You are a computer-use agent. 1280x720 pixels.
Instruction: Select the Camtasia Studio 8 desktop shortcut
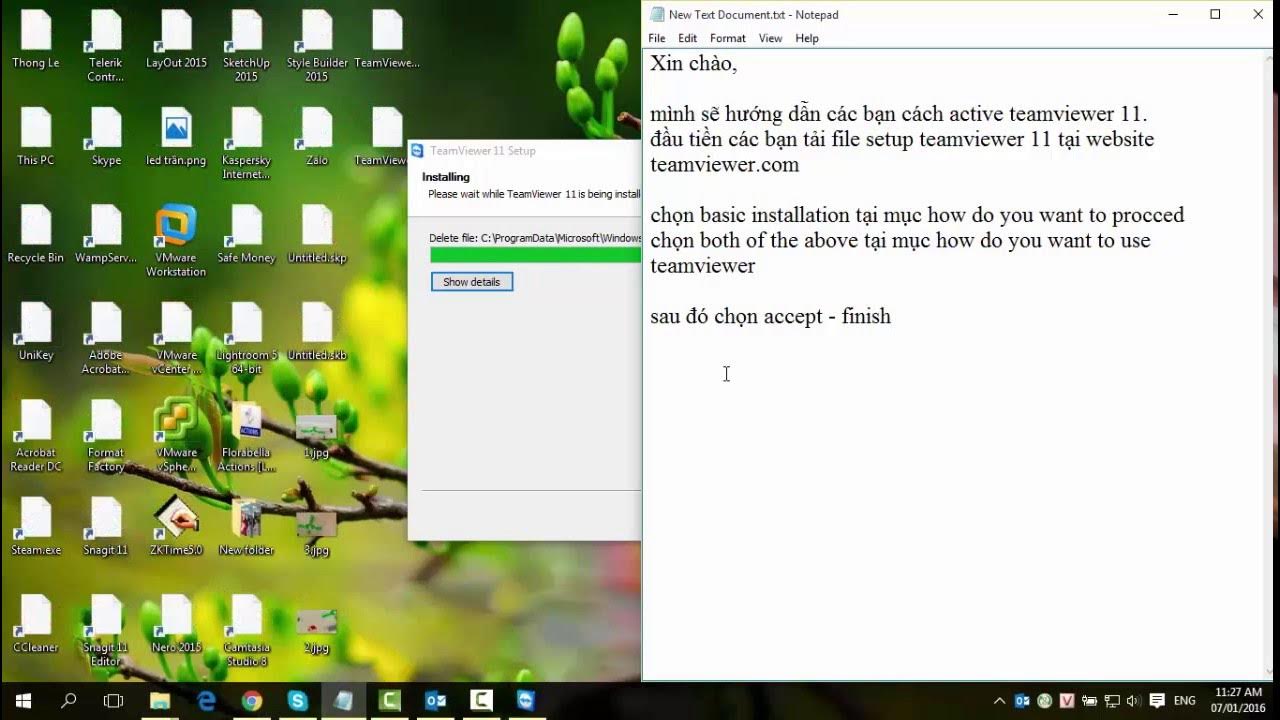(x=246, y=630)
